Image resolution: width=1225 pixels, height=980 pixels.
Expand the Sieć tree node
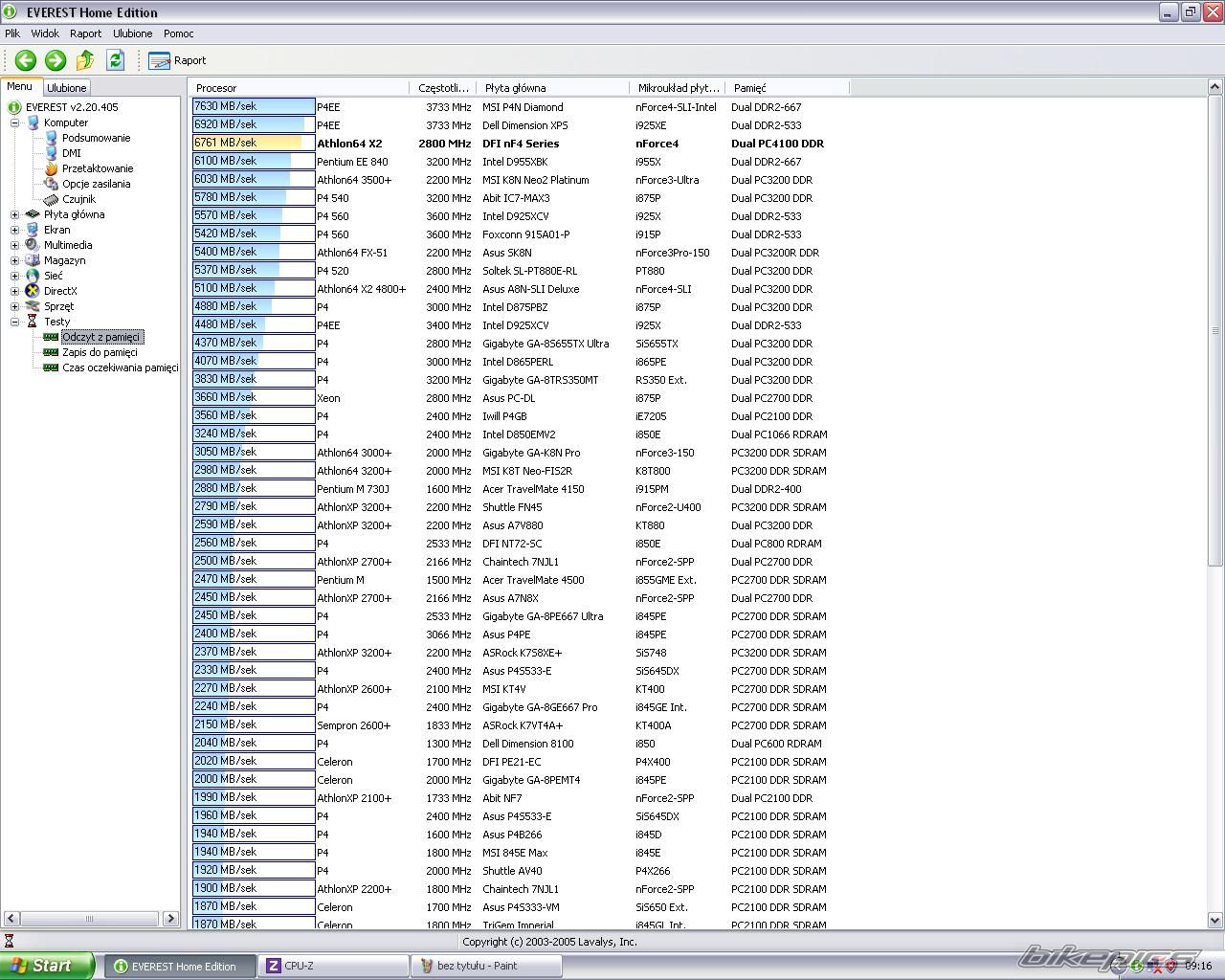click(14, 276)
